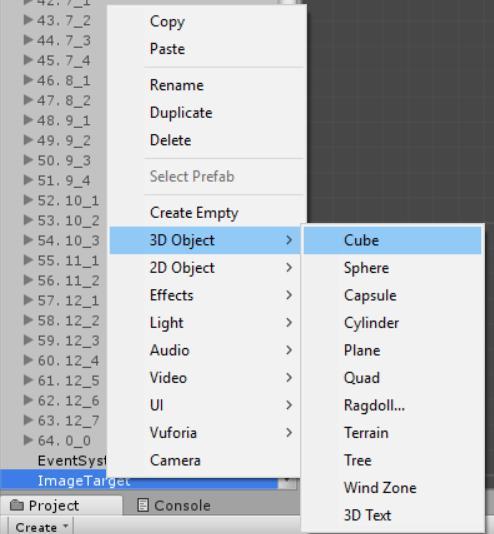Image resolution: width=494 pixels, height=534 pixels.
Task: Open the Light submenu arrow
Action: (x=289, y=323)
